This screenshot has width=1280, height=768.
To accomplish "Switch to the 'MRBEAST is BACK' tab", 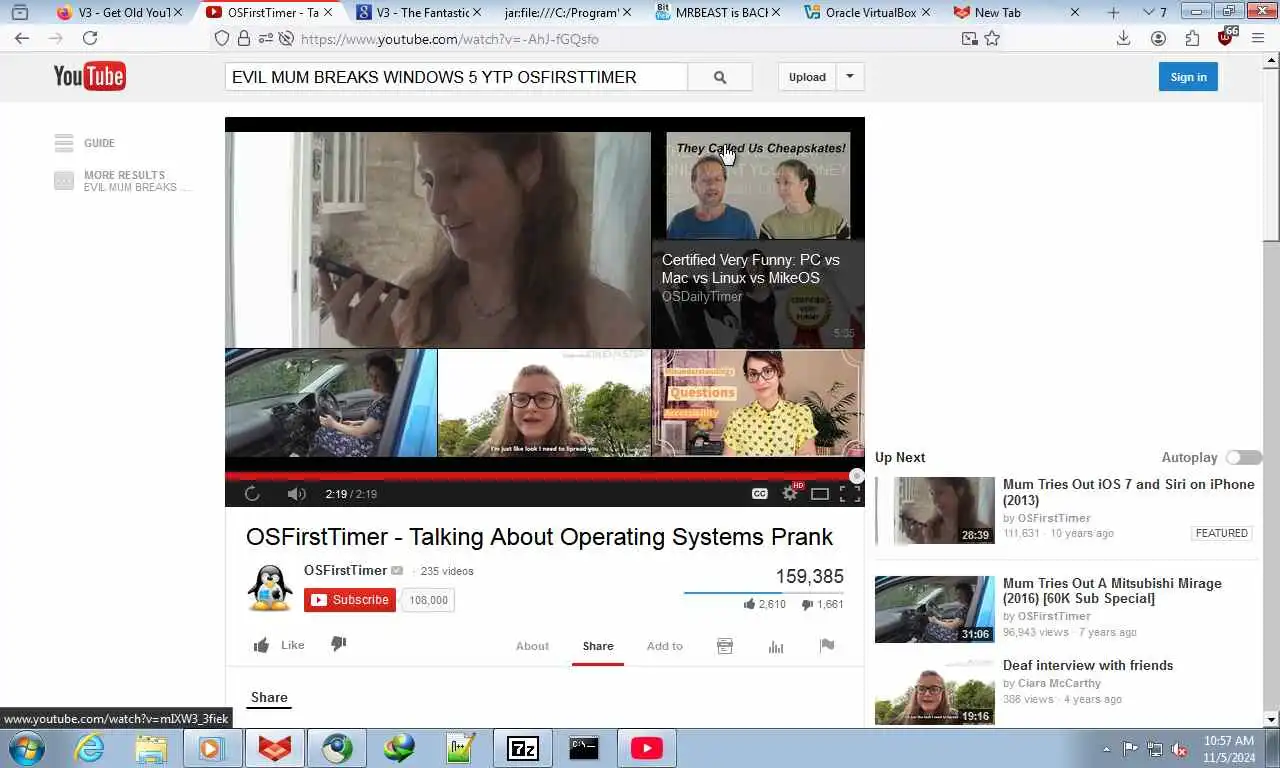I will point(715,12).
